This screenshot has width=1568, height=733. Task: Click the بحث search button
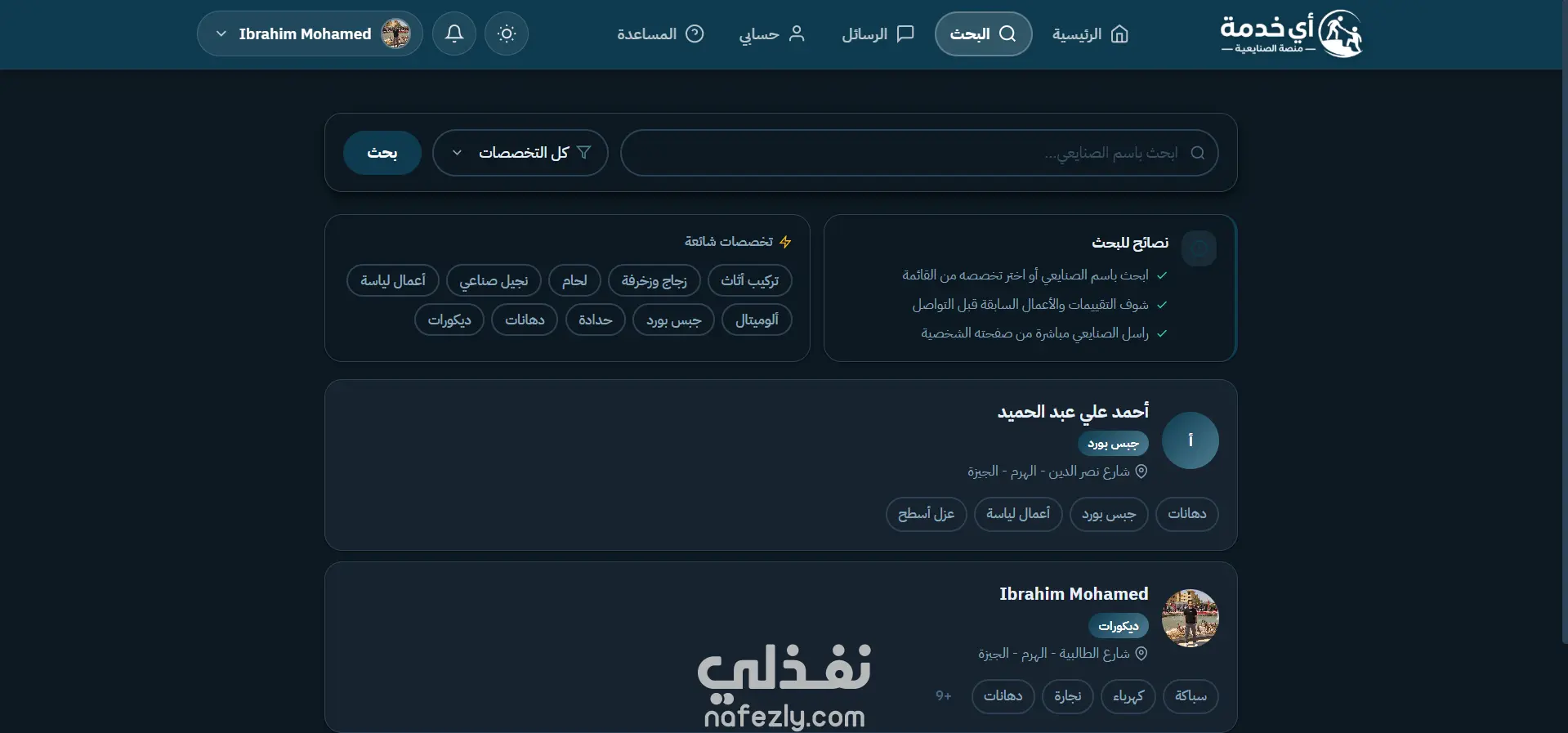tap(382, 153)
